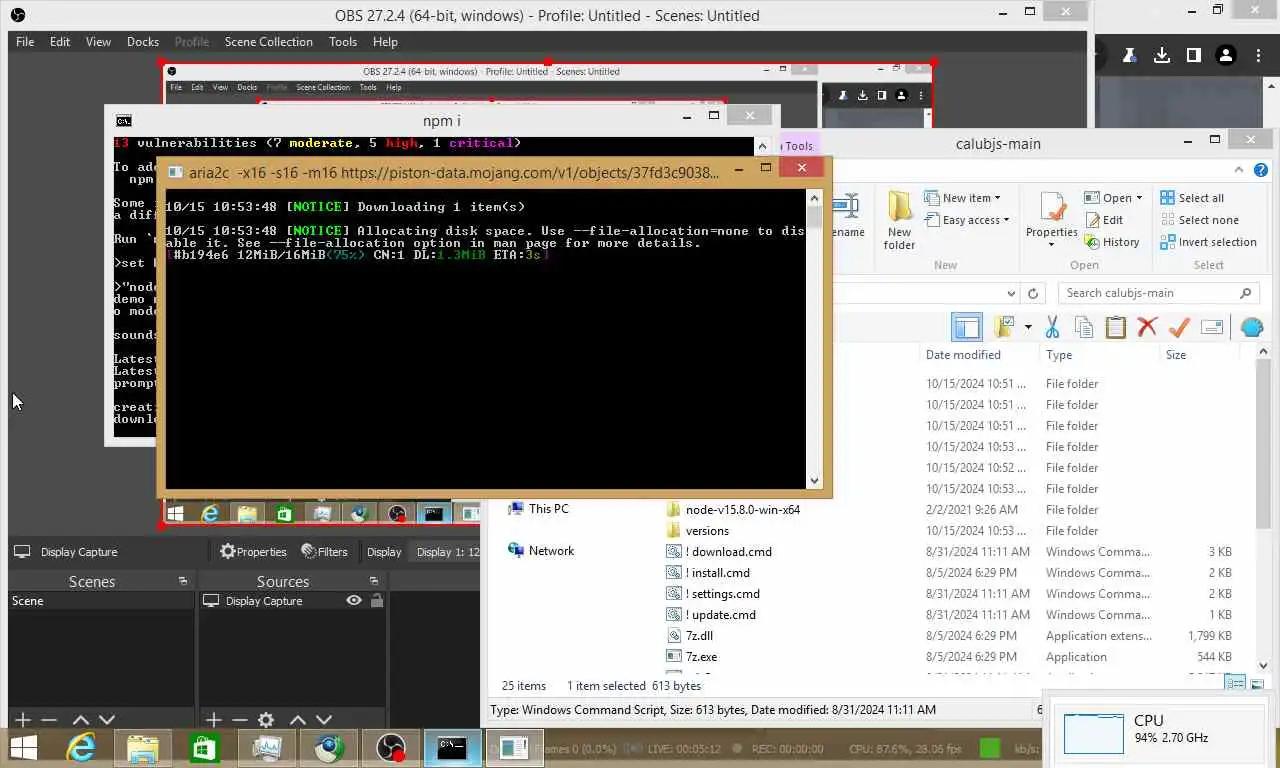This screenshot has width=1280, height=768.
Task: Sort files by Size column
Action: (1176, 355)
